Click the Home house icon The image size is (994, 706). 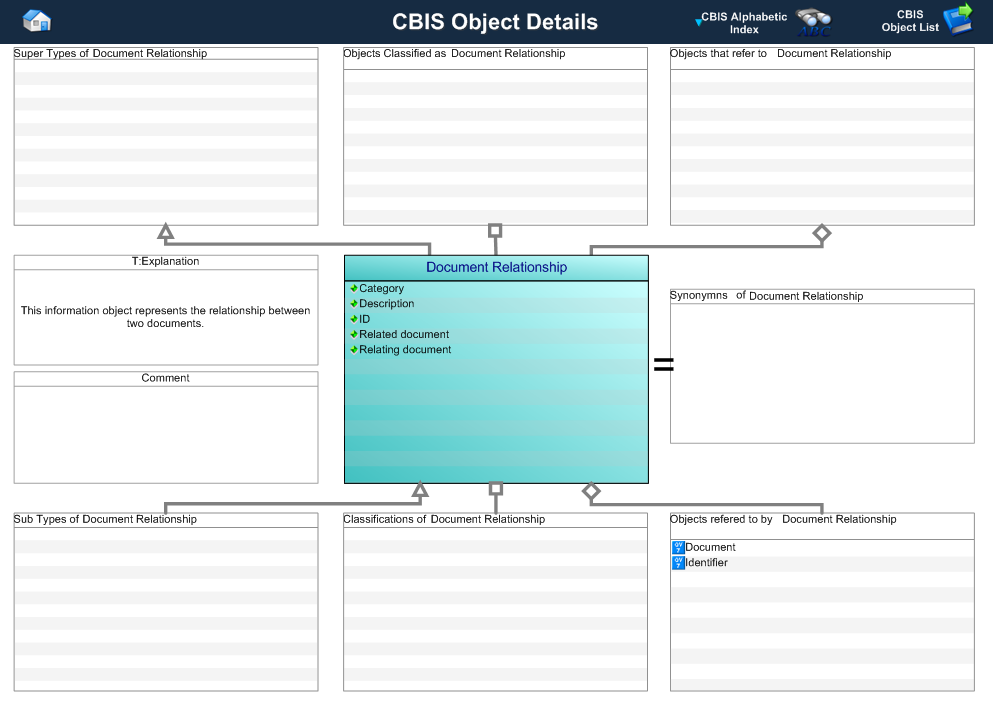[36, 21]
